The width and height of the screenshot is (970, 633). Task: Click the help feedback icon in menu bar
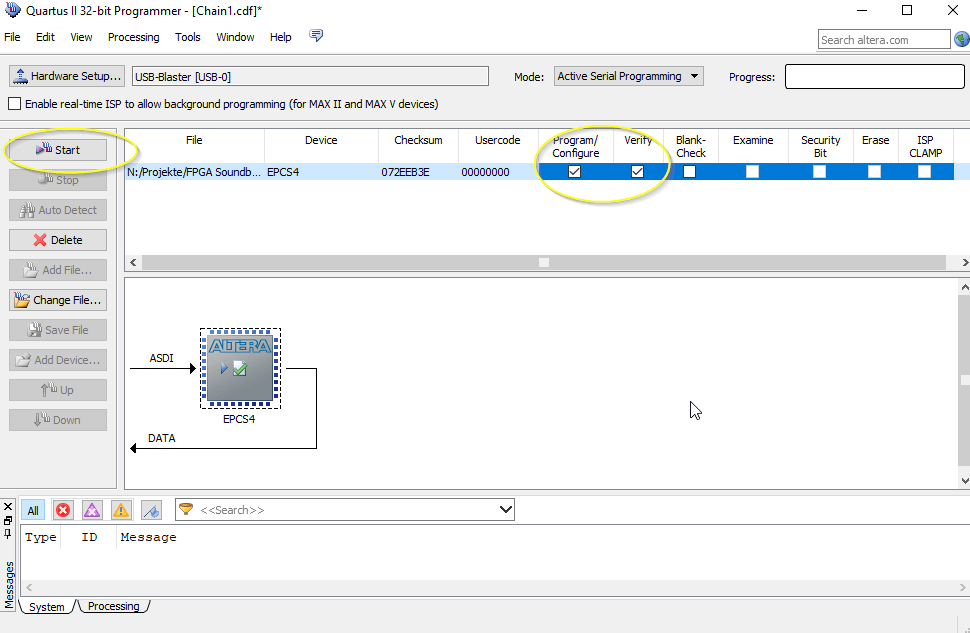[317, 37]
